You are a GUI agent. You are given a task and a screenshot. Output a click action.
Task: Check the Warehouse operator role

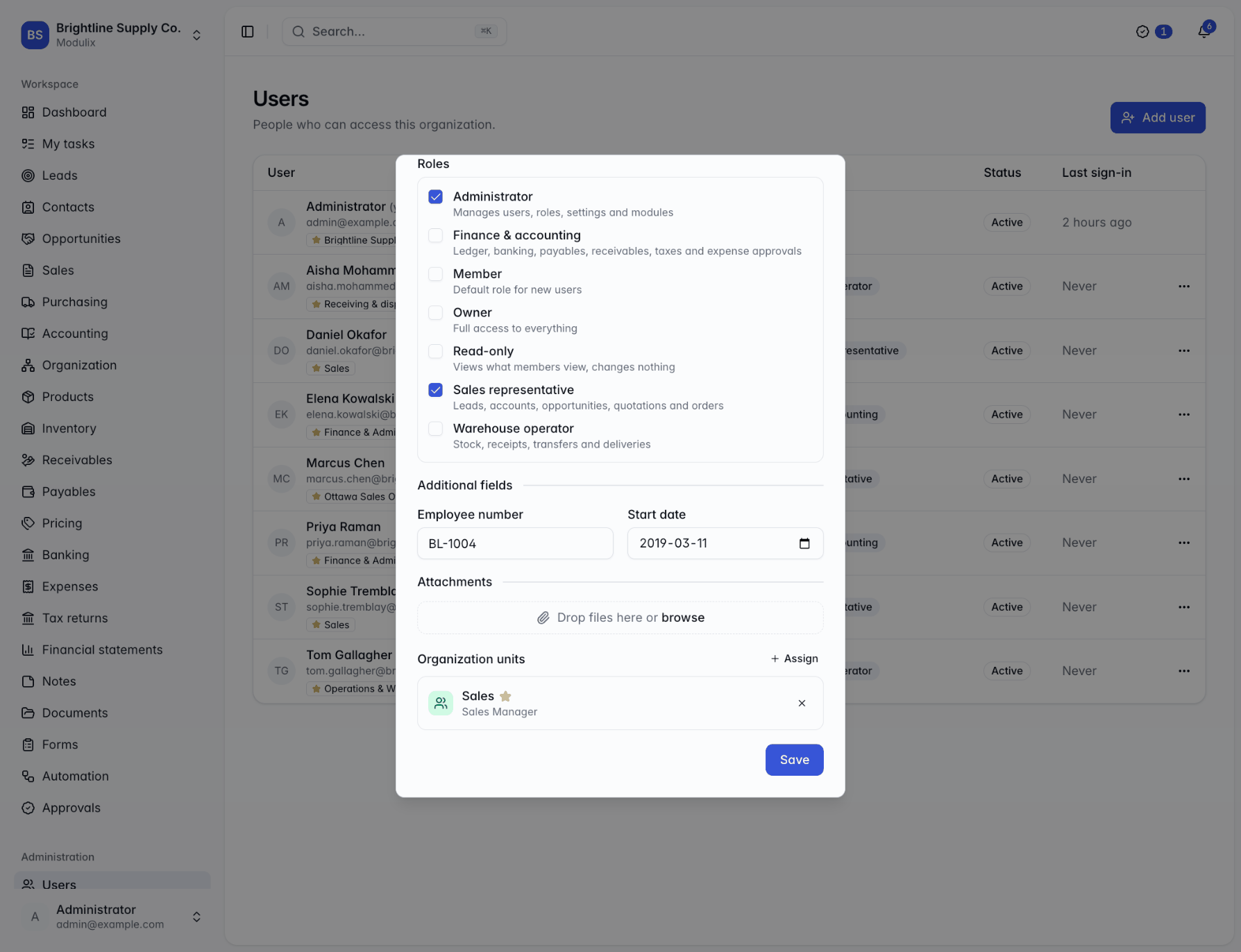click(436, 429)
